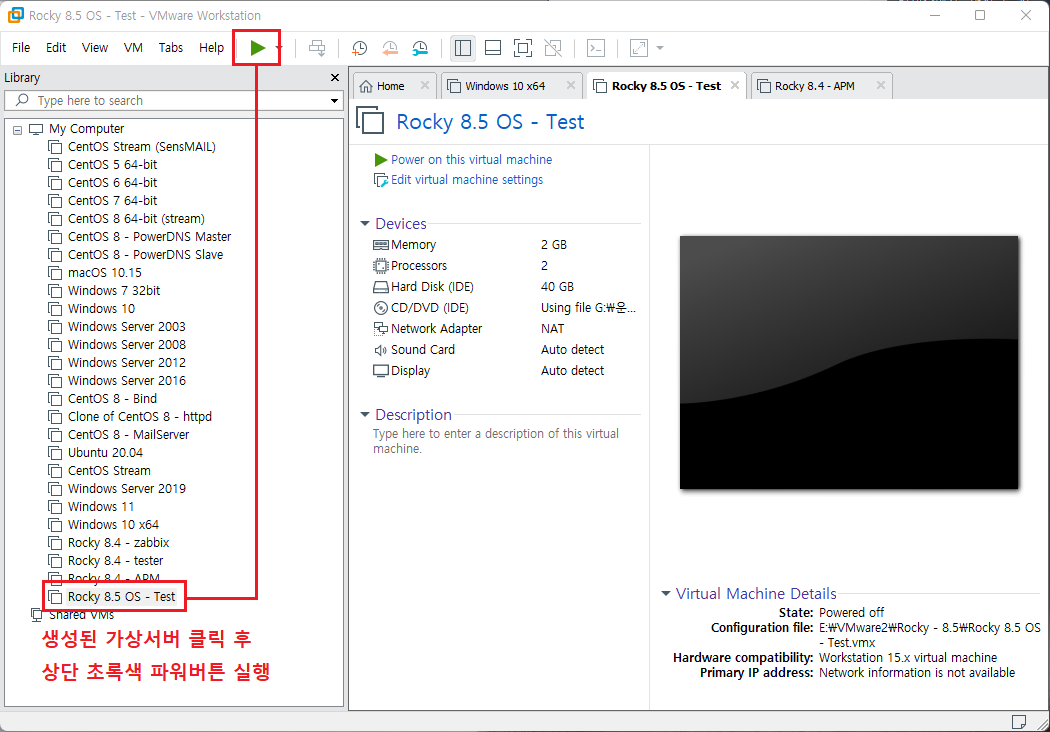Close the Rocky 8.5 OS - Test tab
1050x732 pixels.
click(735, 85)
